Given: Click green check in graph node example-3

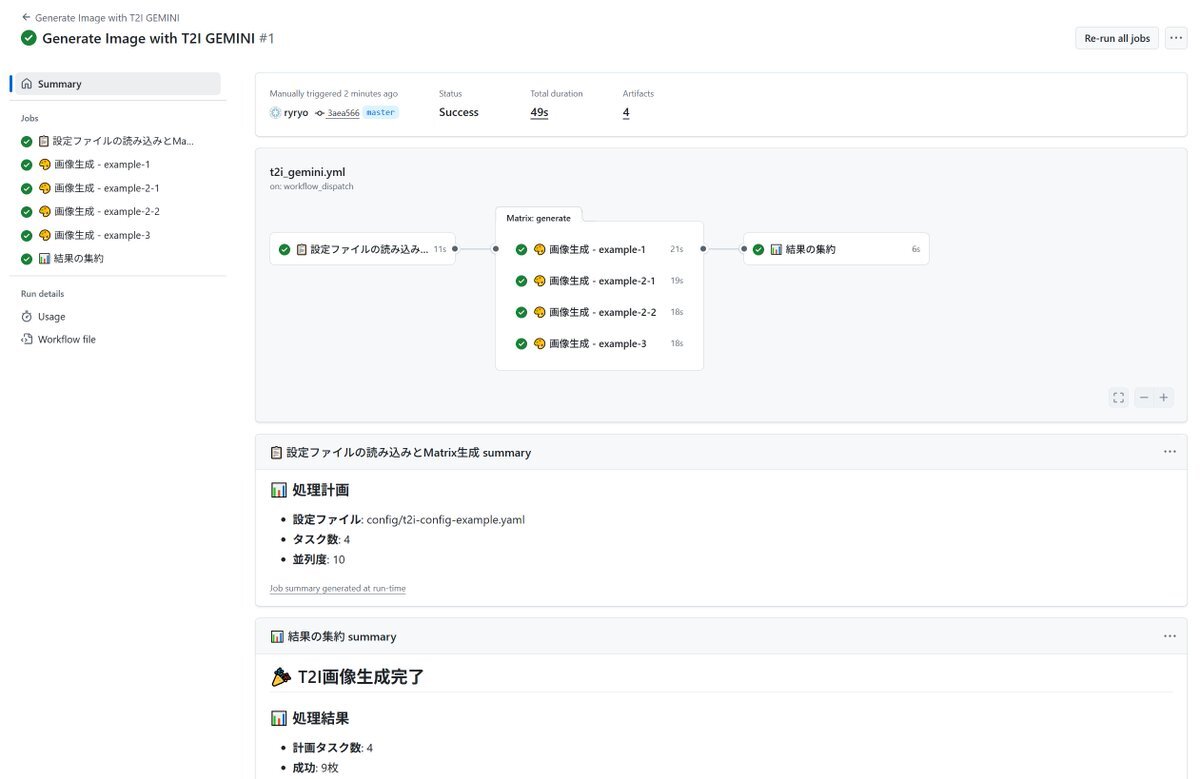Looking at the screenshot, I should (x=521, y=344).
